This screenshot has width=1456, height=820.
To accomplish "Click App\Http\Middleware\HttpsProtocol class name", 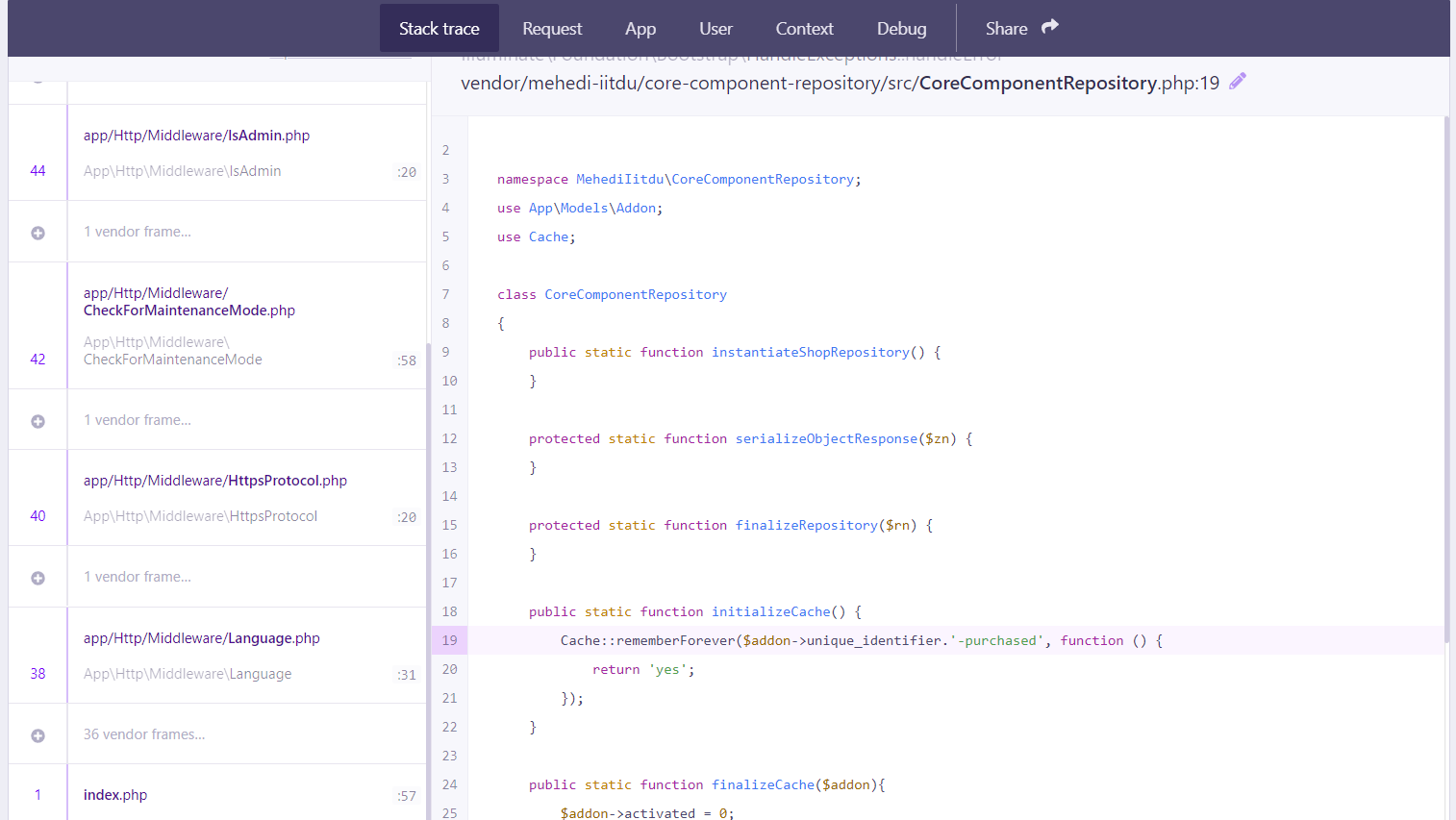I will point(200,516).
